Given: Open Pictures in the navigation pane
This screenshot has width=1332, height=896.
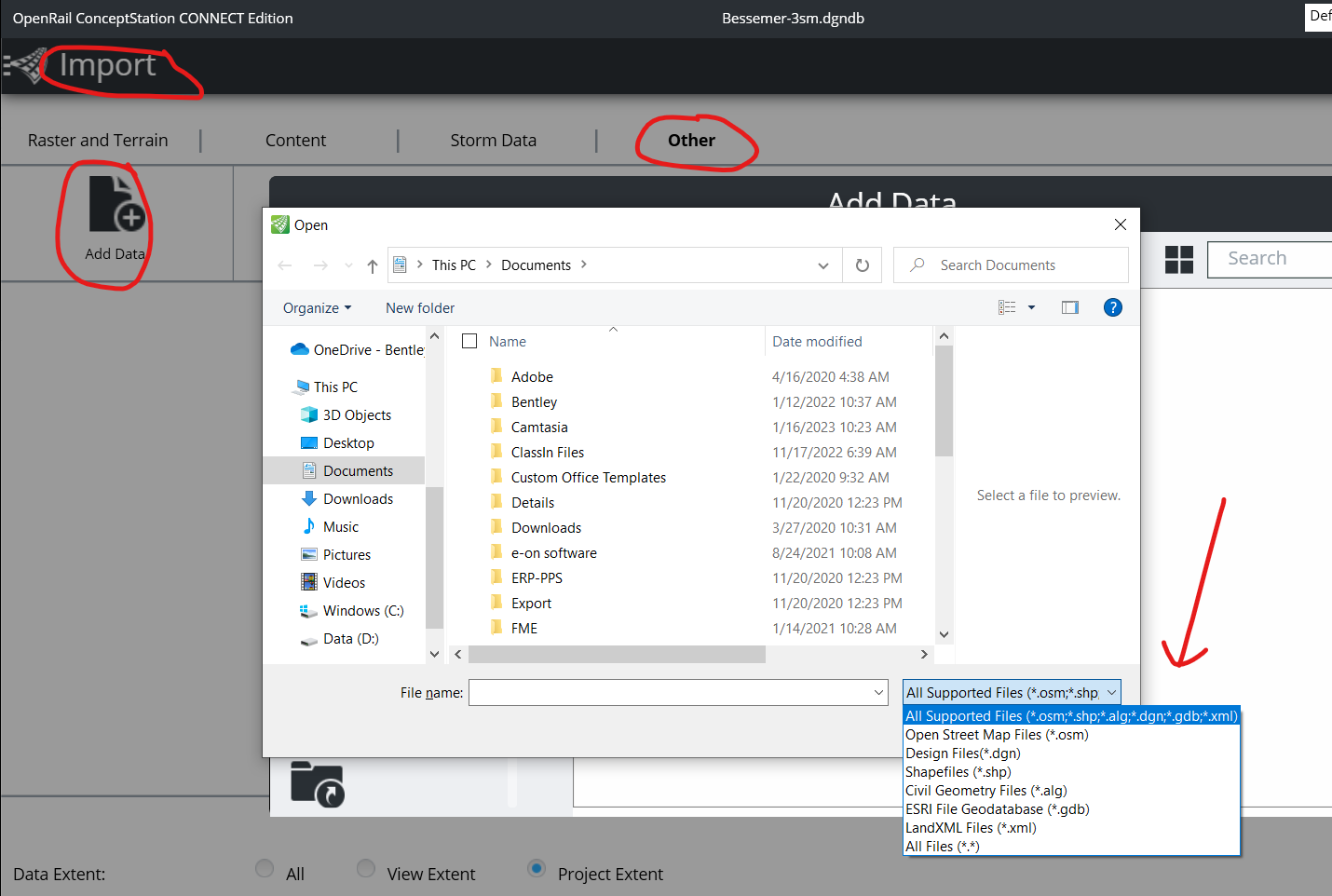Looking at the screenshot, I should click(x=335, y=555).
